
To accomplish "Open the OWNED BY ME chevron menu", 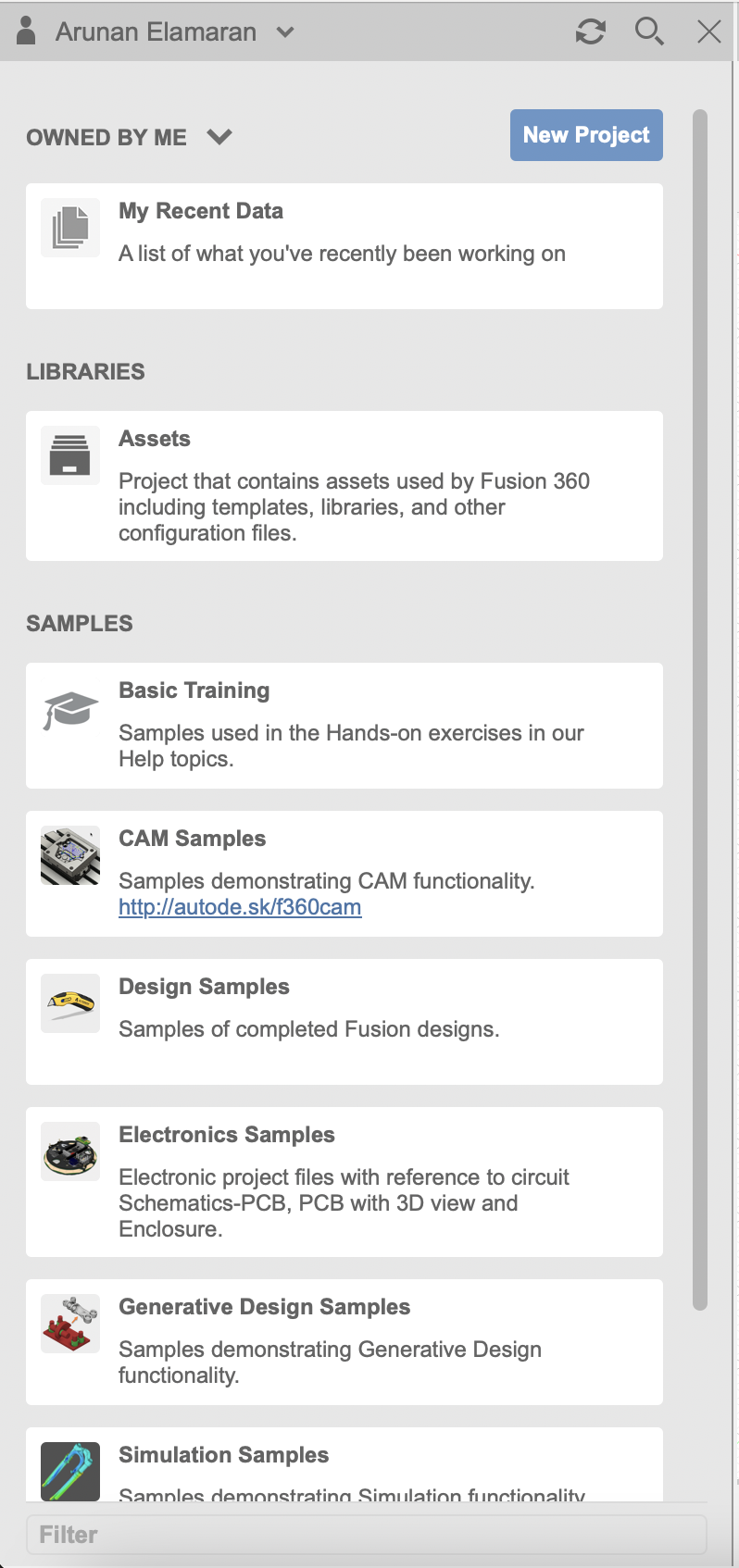I will (x=219, y=136).
